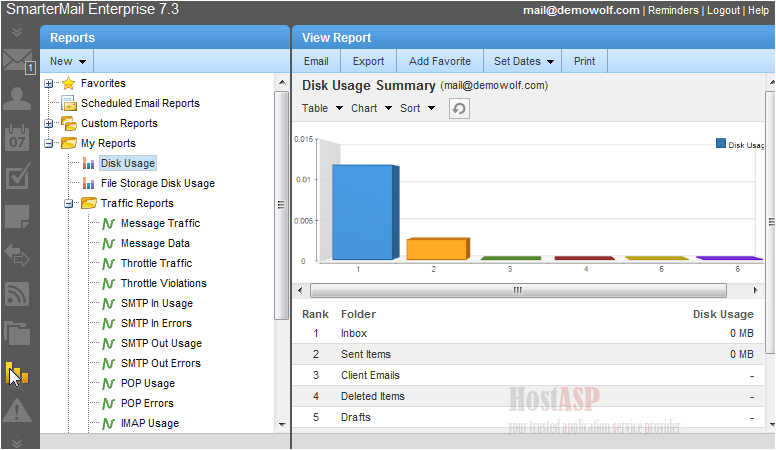This screenshot has height=450, width=776.
Task: Click the Scheduled Email Reports icon
Action: (x=69, y=103)
